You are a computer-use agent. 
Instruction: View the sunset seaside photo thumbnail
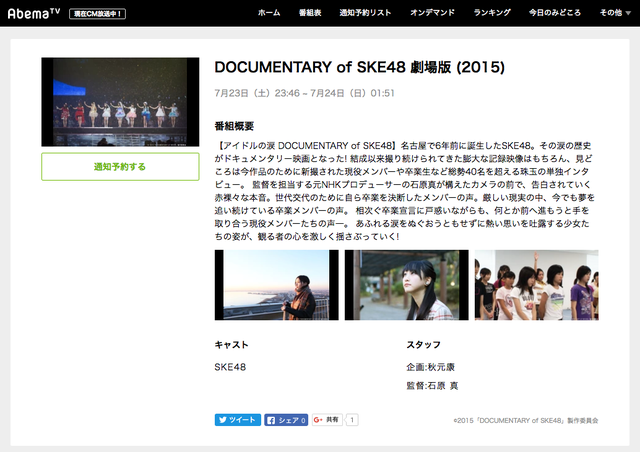point(276,285)
